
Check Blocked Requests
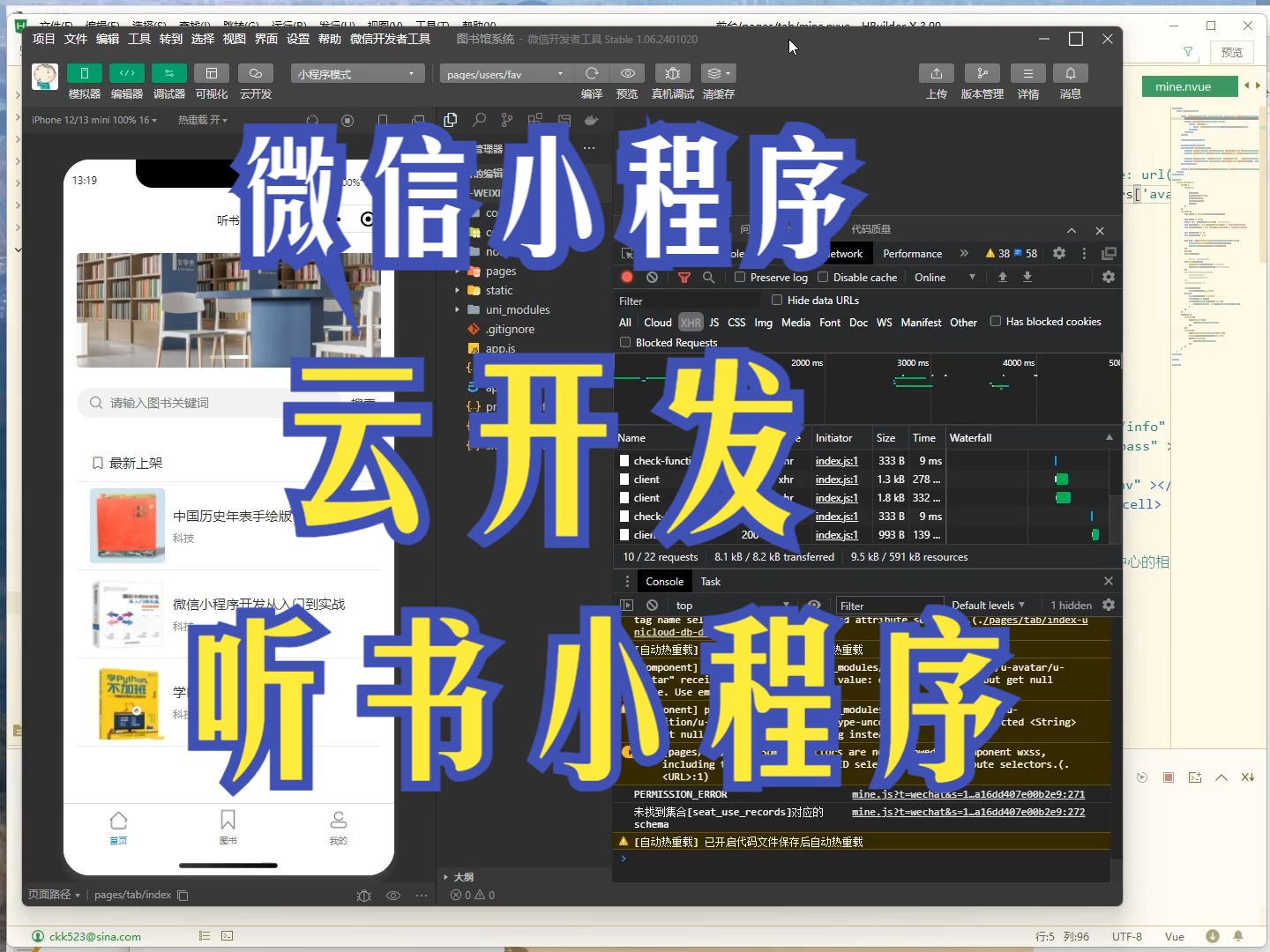(625, 342)
